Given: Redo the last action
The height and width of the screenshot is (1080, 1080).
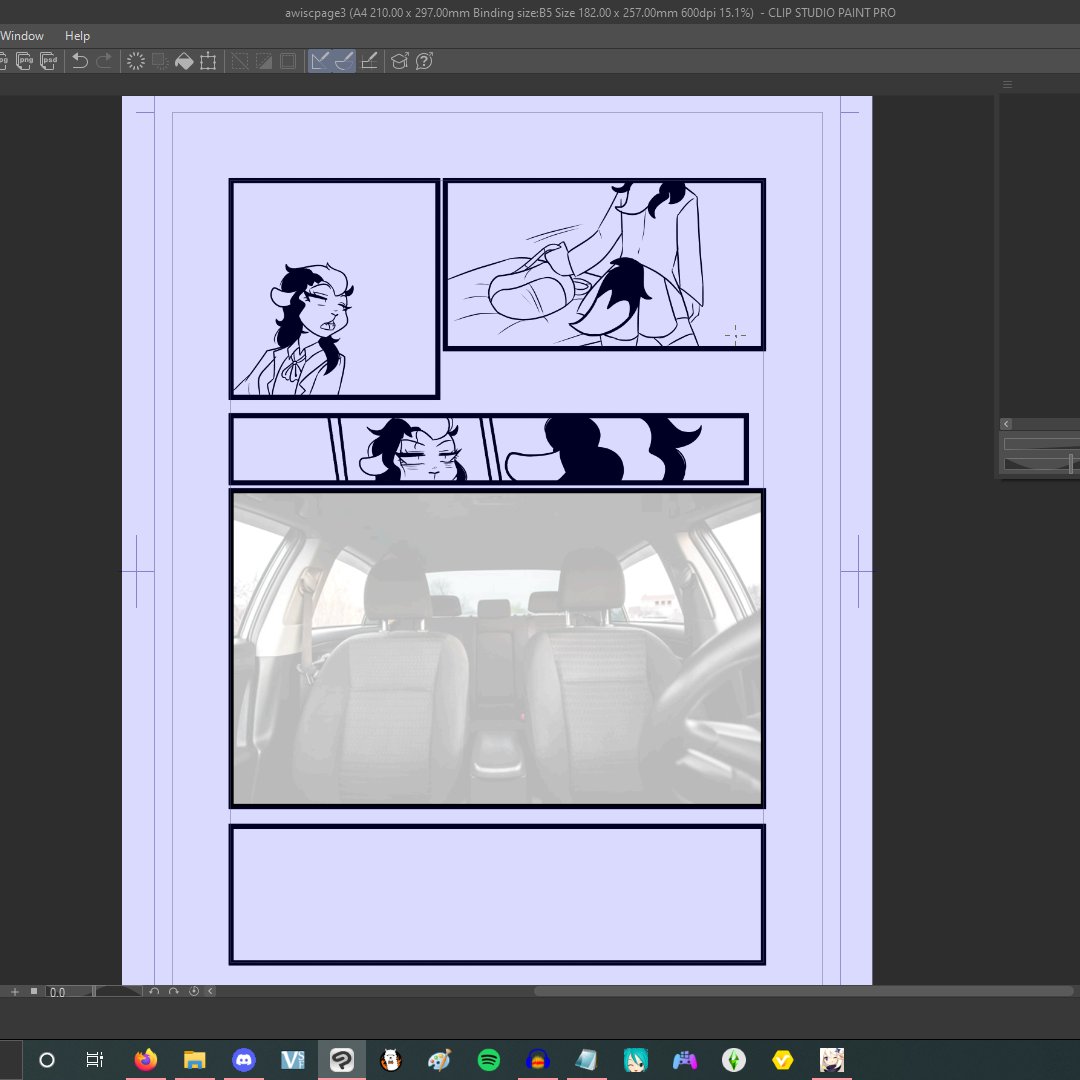Looking at the screenshot, I should point(102,61).
